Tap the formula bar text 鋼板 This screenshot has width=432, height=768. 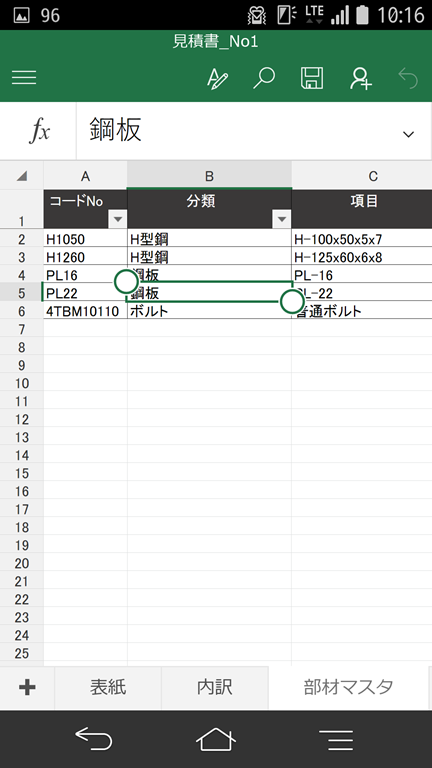click(x=116, y=131)
